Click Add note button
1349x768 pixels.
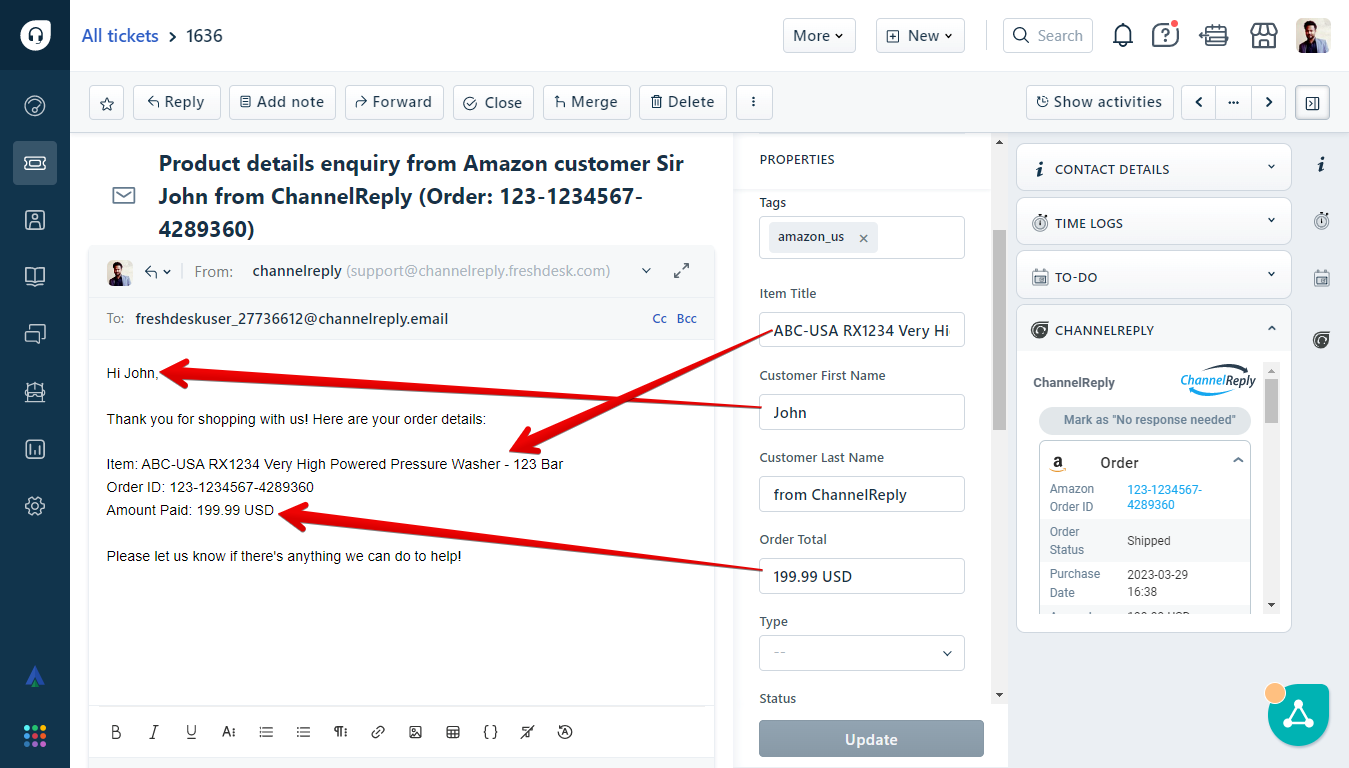282,102
